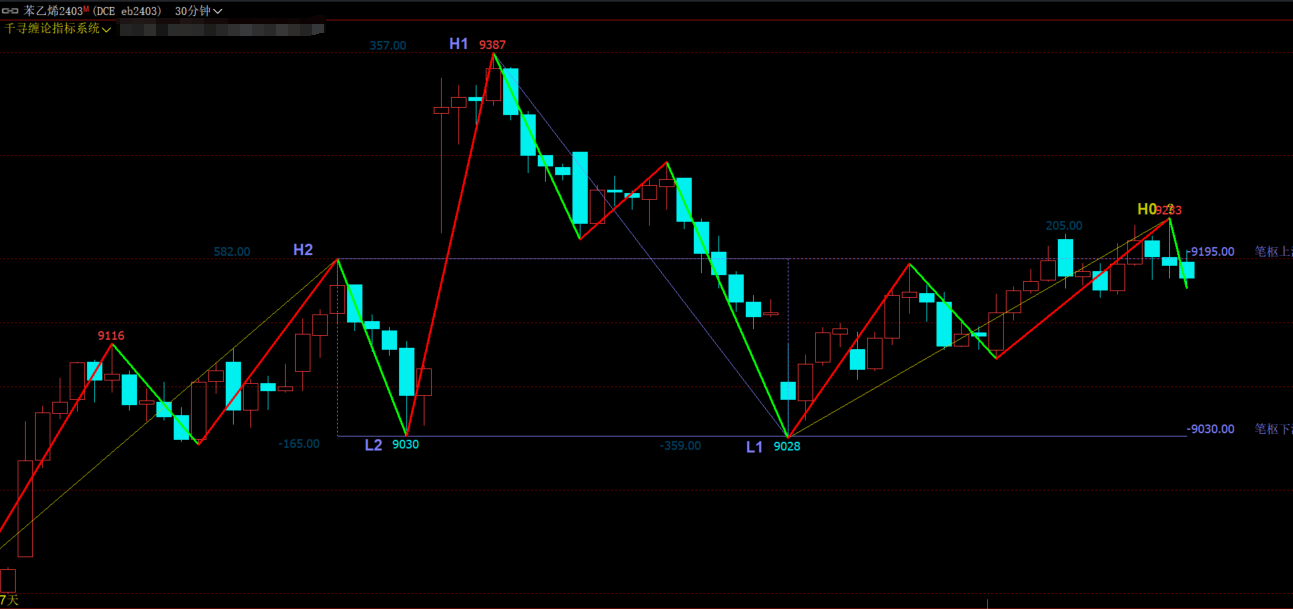Screen dimensions: 1293x609
Task: Click the 9030 low price label
Action: (x=405, y=445)
